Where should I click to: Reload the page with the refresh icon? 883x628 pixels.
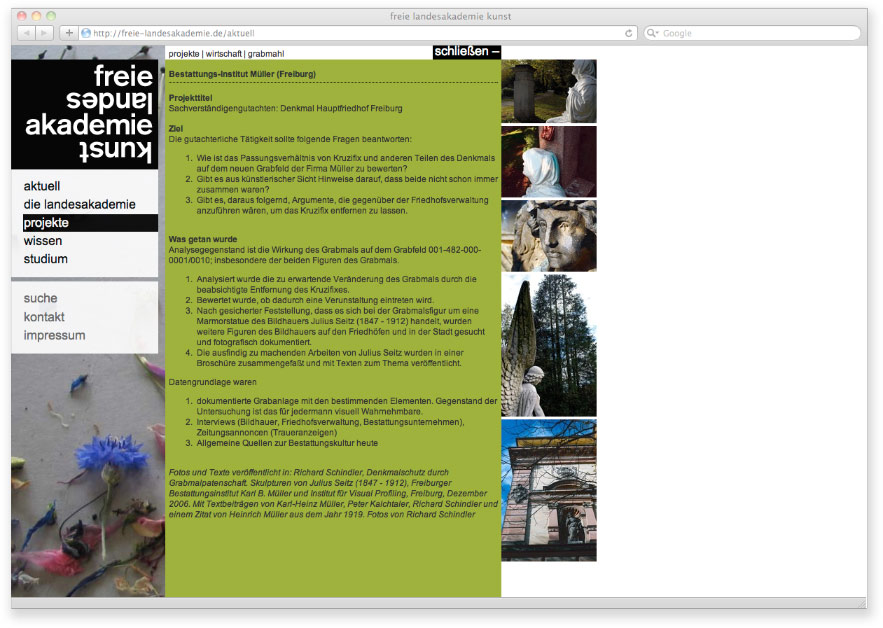tap(628, 33)
